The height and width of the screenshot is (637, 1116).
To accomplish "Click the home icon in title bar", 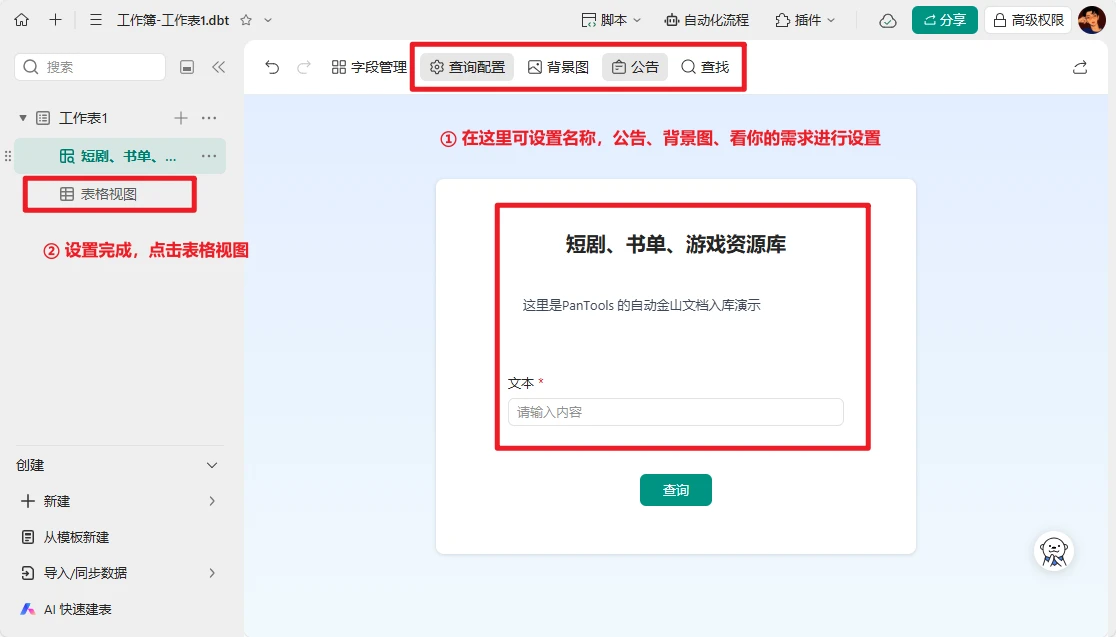I will pyautogui.click(x=22, y=20).
